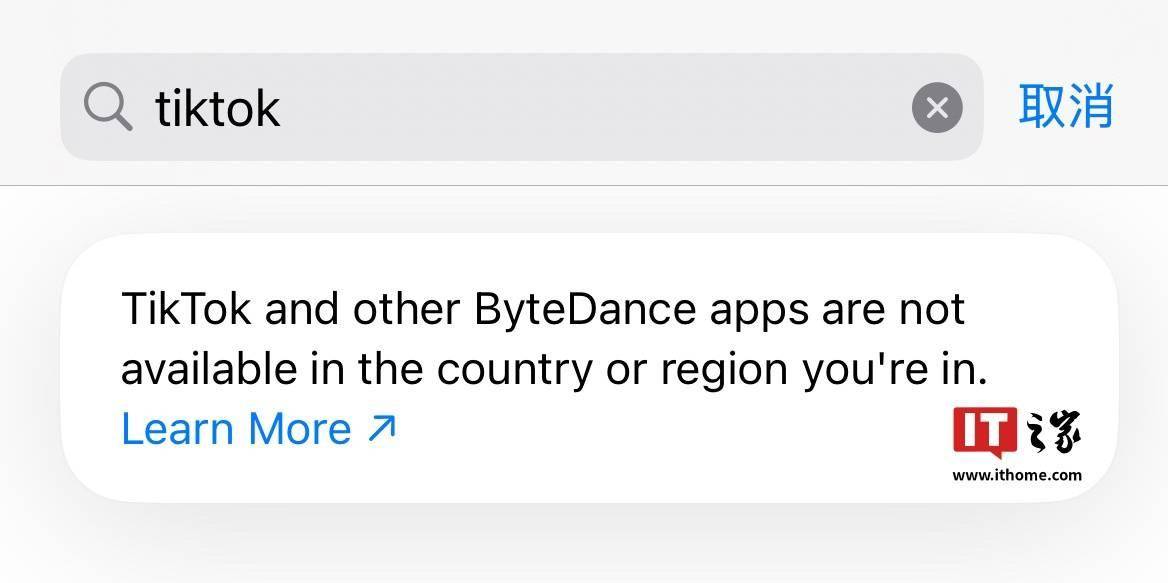Image resolution: width=1168 pixels, height=583 pixels.
Task: Click the word "TikTok" starting the notice message
Action: click(186, 309)
